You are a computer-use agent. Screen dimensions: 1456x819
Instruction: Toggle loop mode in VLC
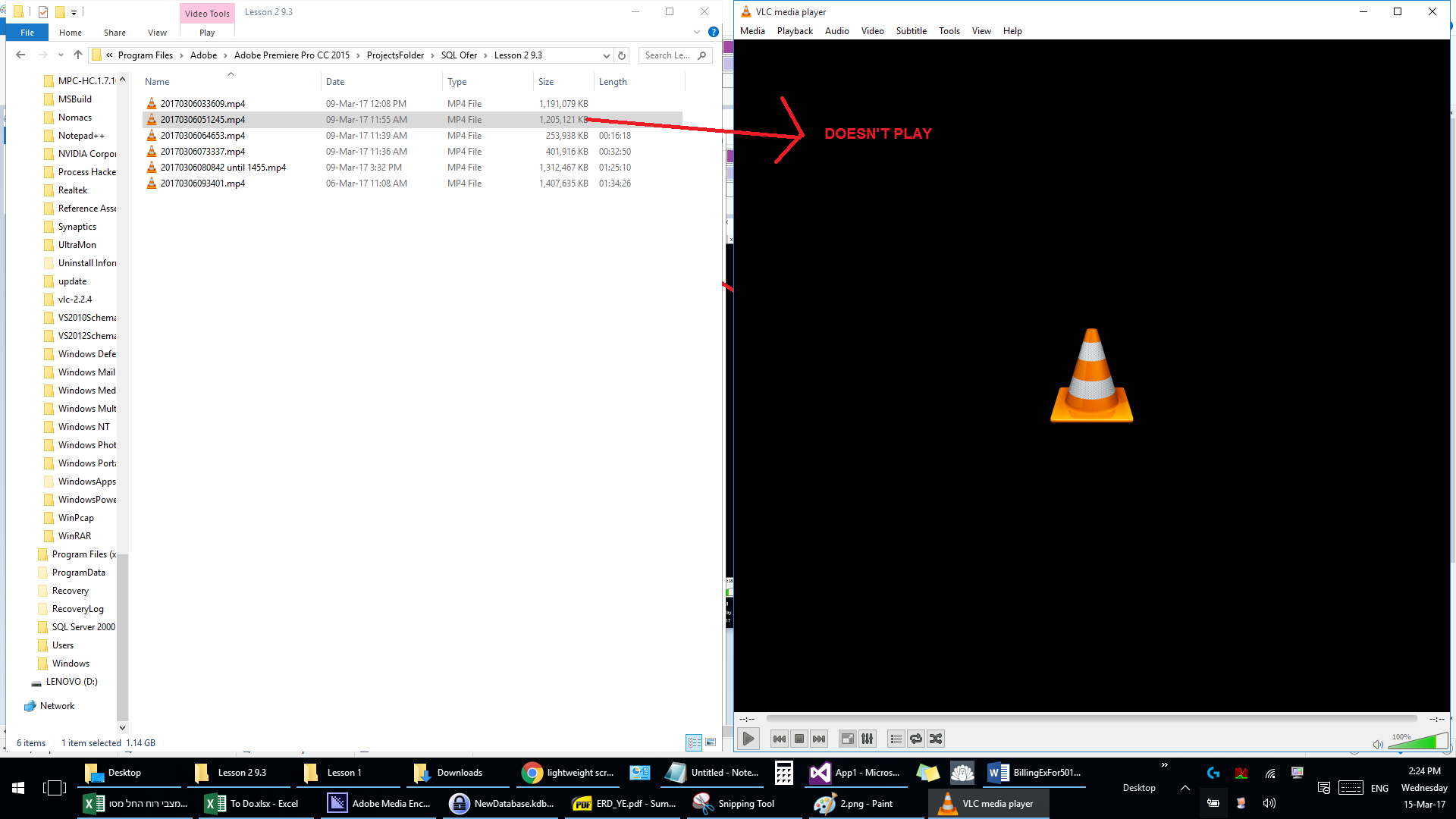tap(916, 739)
